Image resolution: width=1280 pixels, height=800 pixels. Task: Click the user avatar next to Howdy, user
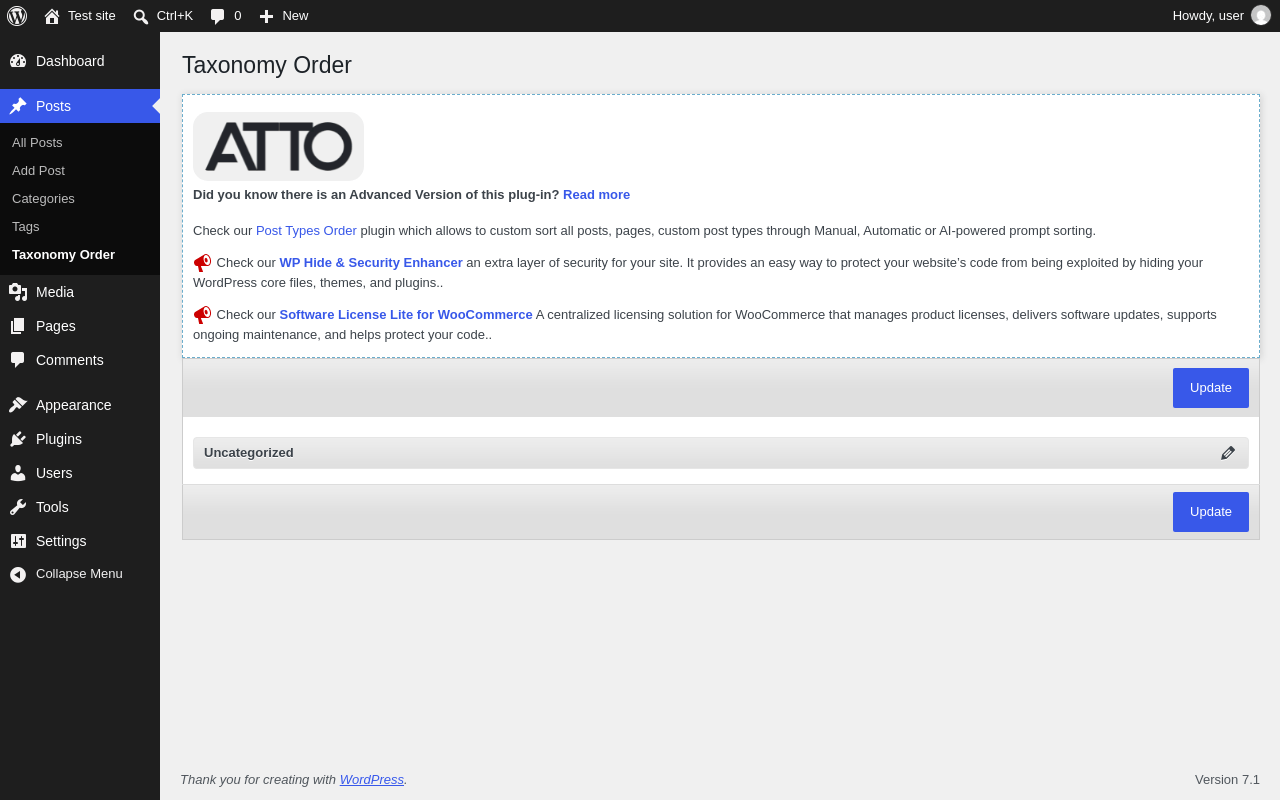(x=1261, y=15)
